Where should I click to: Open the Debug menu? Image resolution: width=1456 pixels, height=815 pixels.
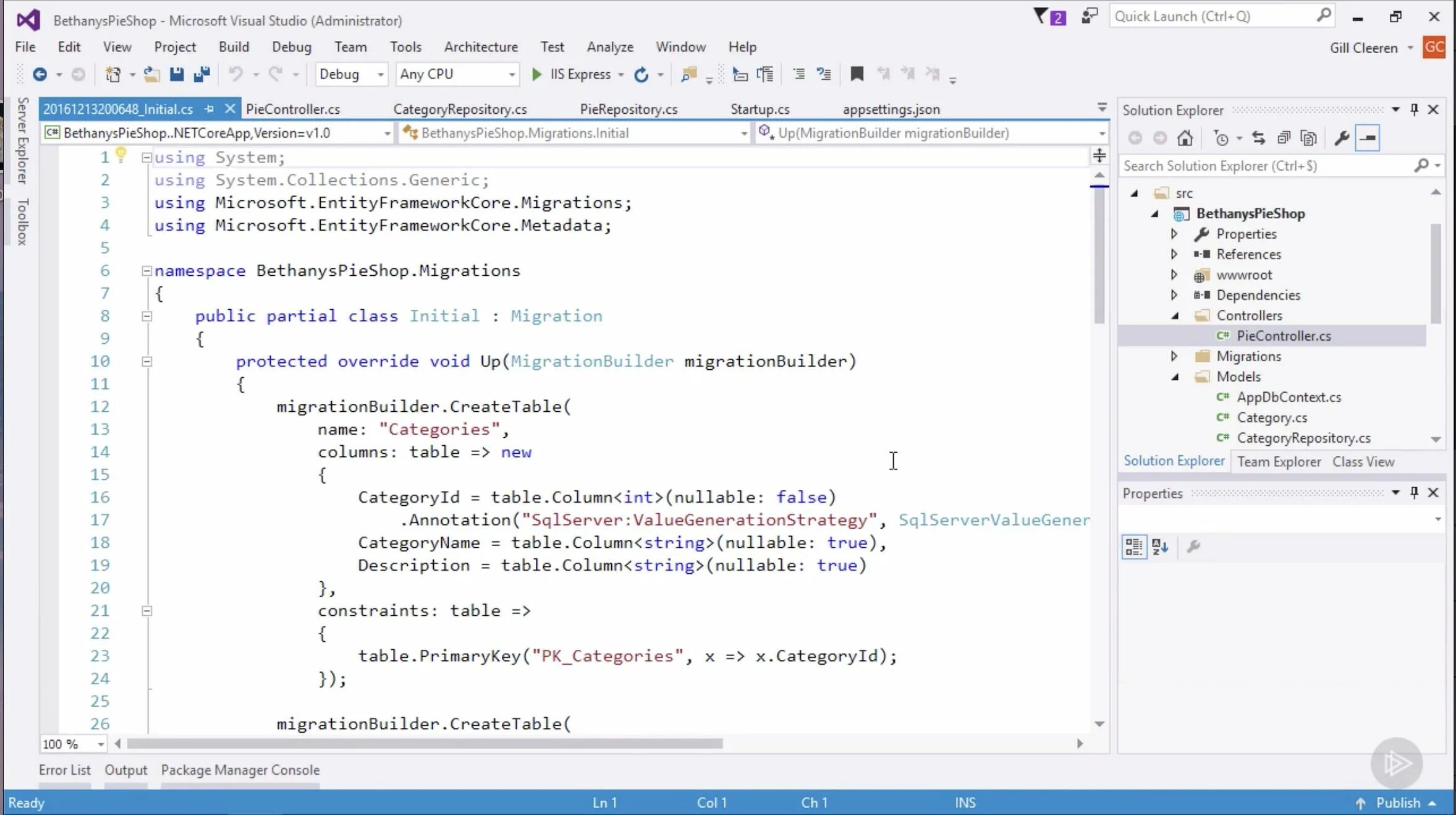click(291, 47)
